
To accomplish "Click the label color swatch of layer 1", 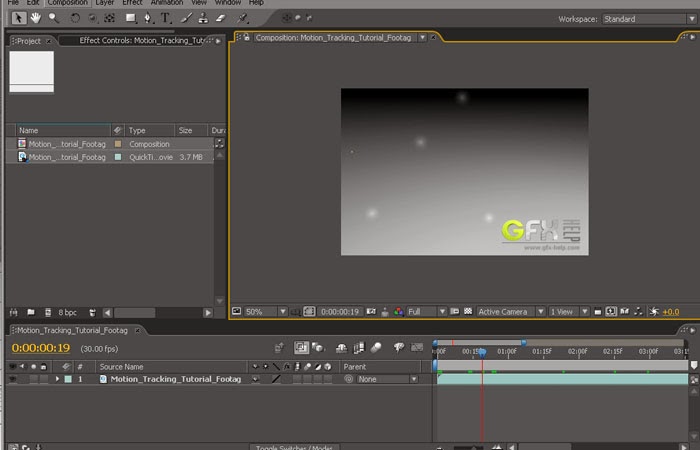I will (68, 379).
